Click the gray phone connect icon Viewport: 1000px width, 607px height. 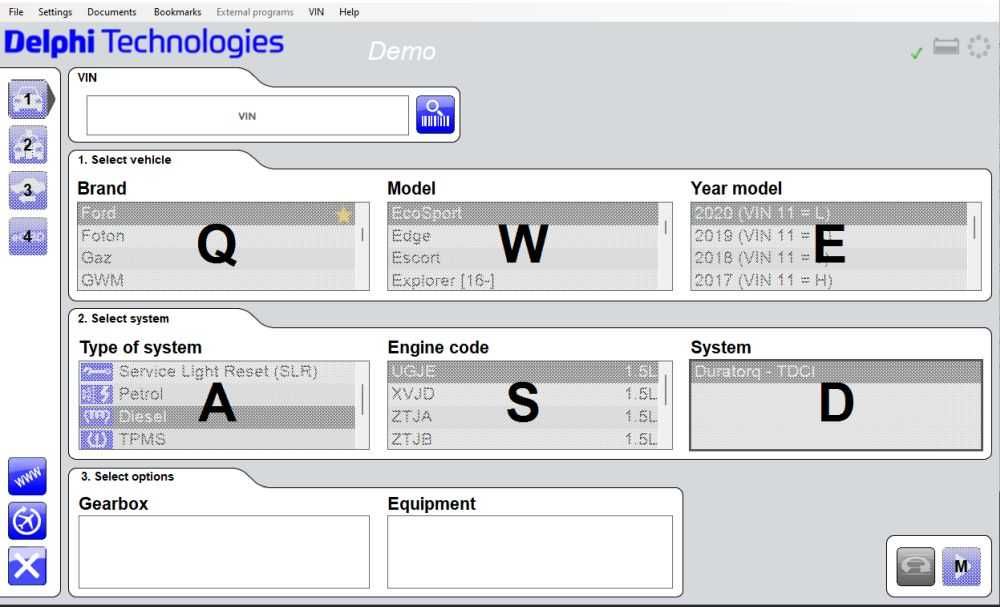point(916,566)
